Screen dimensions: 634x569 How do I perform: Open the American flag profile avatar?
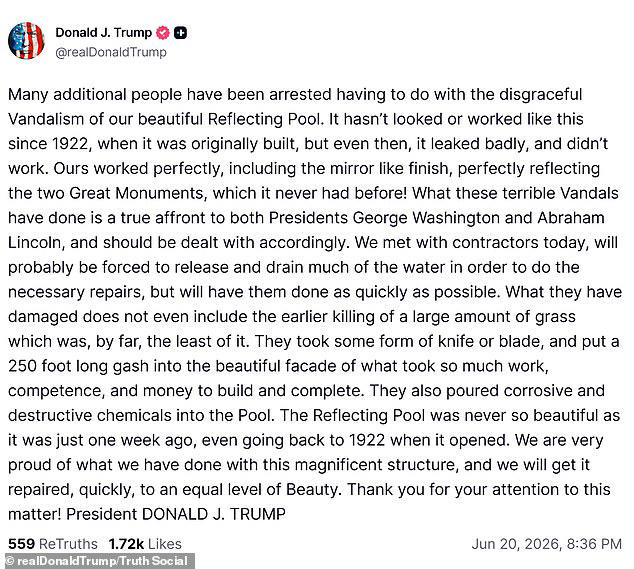tap(26, 41)
